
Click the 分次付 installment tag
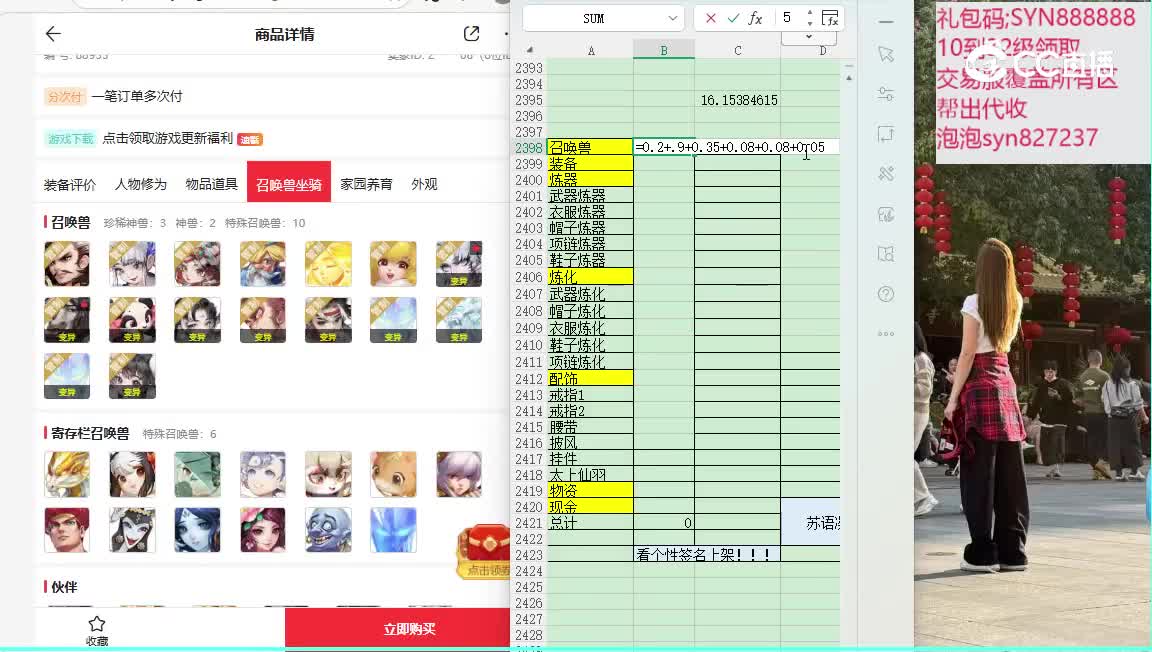point(65,96)
